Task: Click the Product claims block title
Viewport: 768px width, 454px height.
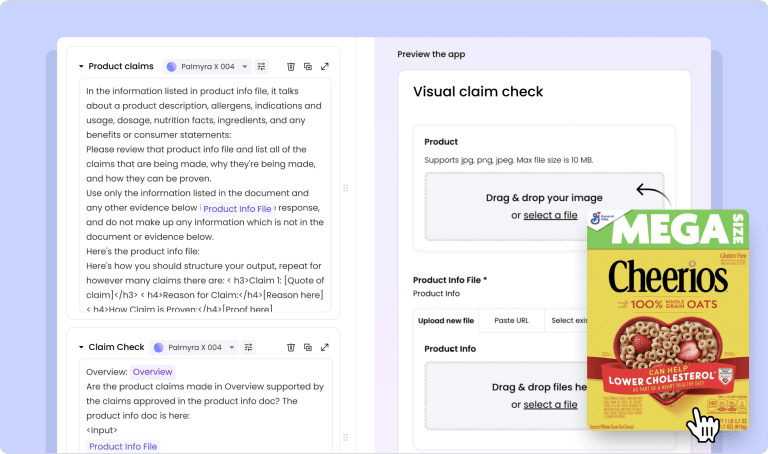Action: 120,66
